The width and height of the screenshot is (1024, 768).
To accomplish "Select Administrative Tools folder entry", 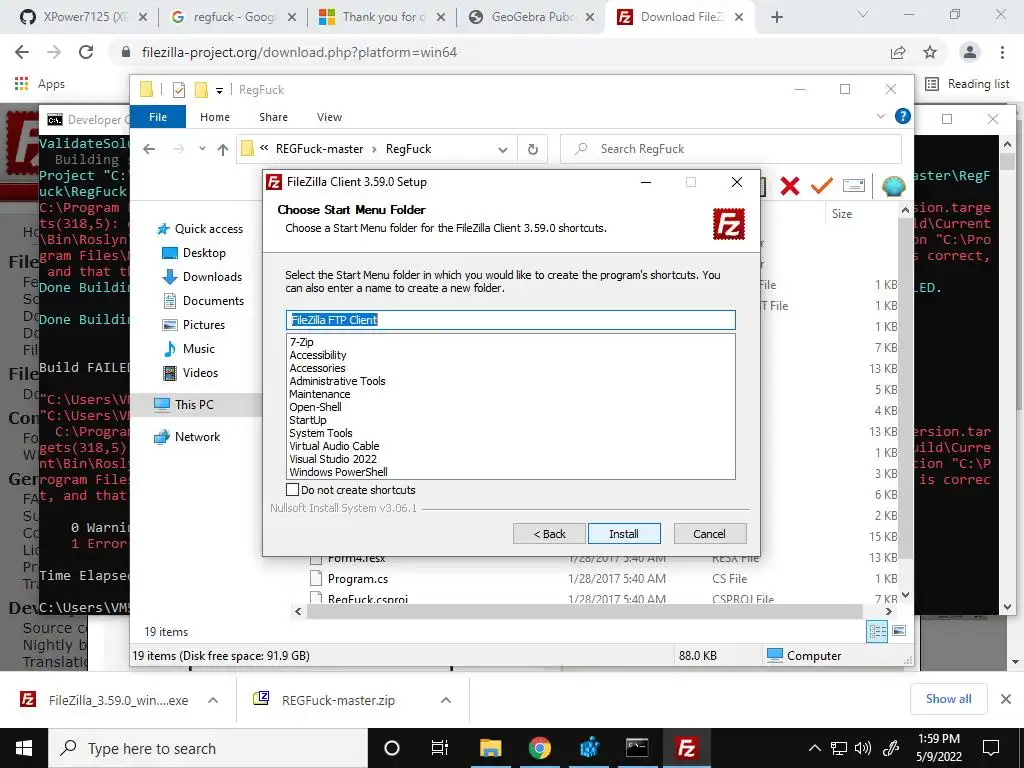I will tap(337, 381).
